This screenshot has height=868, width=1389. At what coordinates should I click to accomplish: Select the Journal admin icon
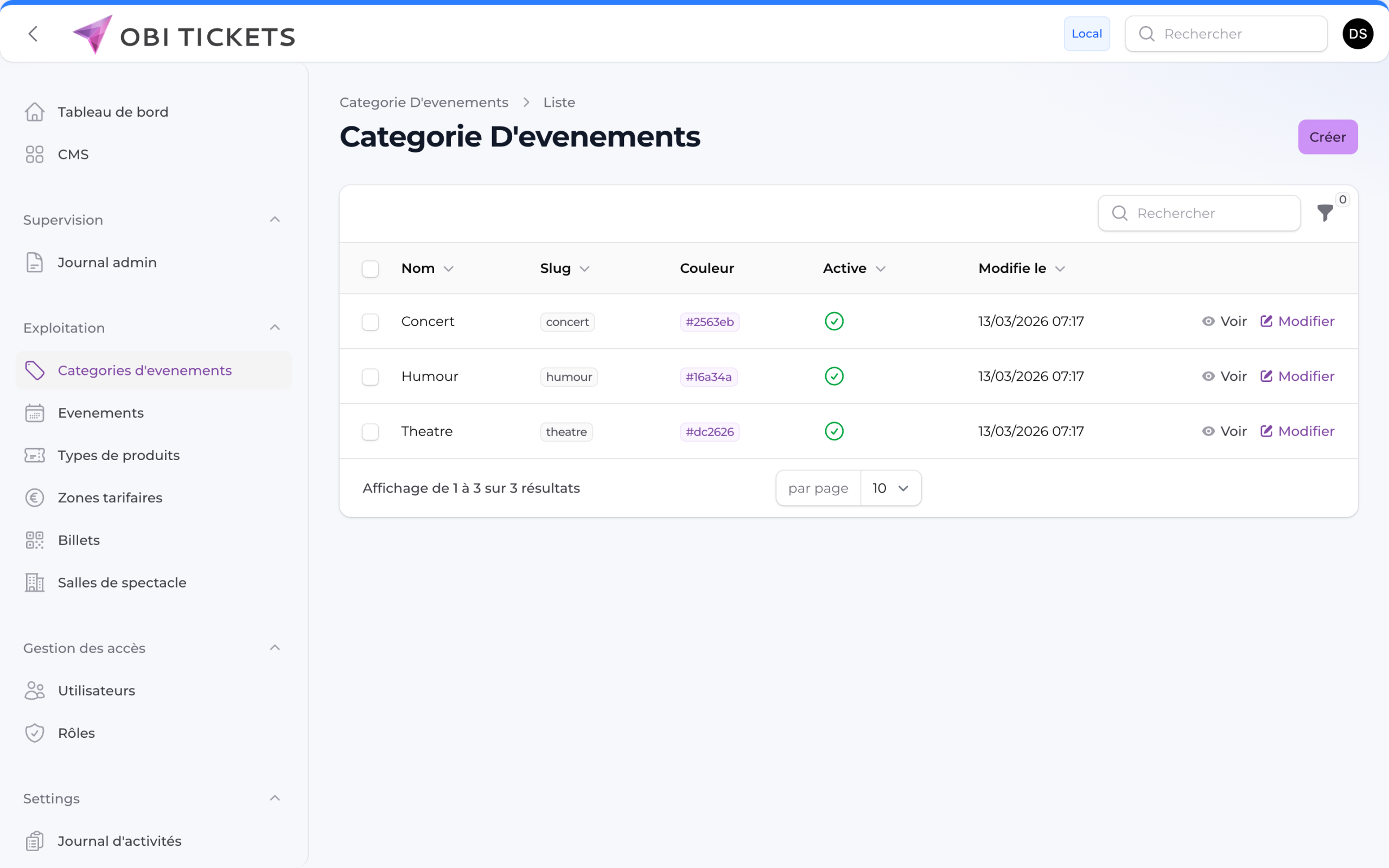pos(35,263)
